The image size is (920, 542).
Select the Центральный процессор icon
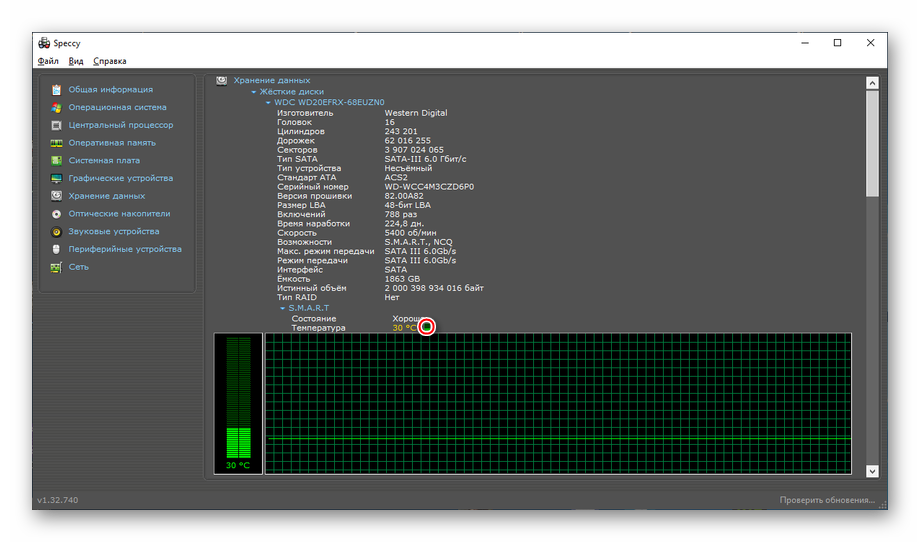(57, 126)
